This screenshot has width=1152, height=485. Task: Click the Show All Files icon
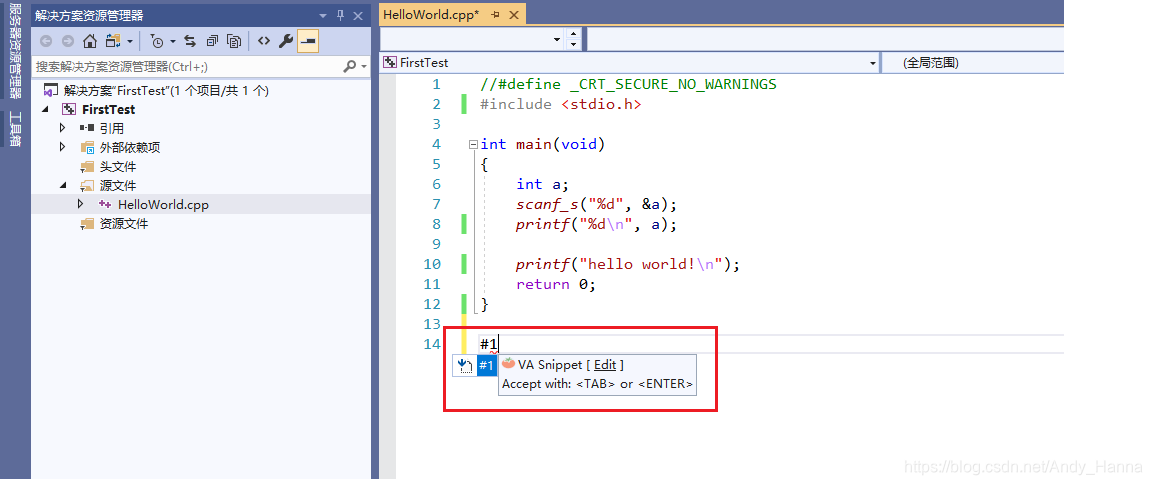pos(234,41)
